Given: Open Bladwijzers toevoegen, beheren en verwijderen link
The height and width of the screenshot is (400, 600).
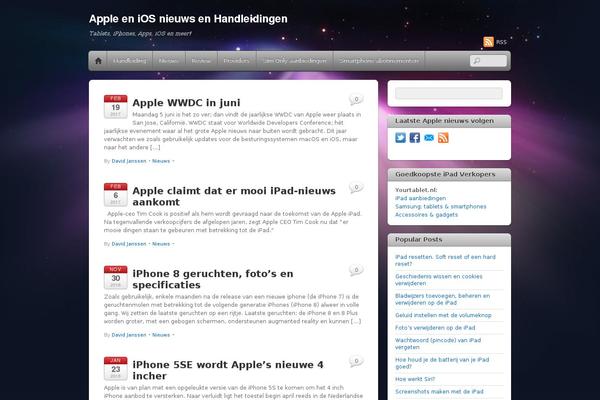Looking at the screenshot, I should 443,299.
